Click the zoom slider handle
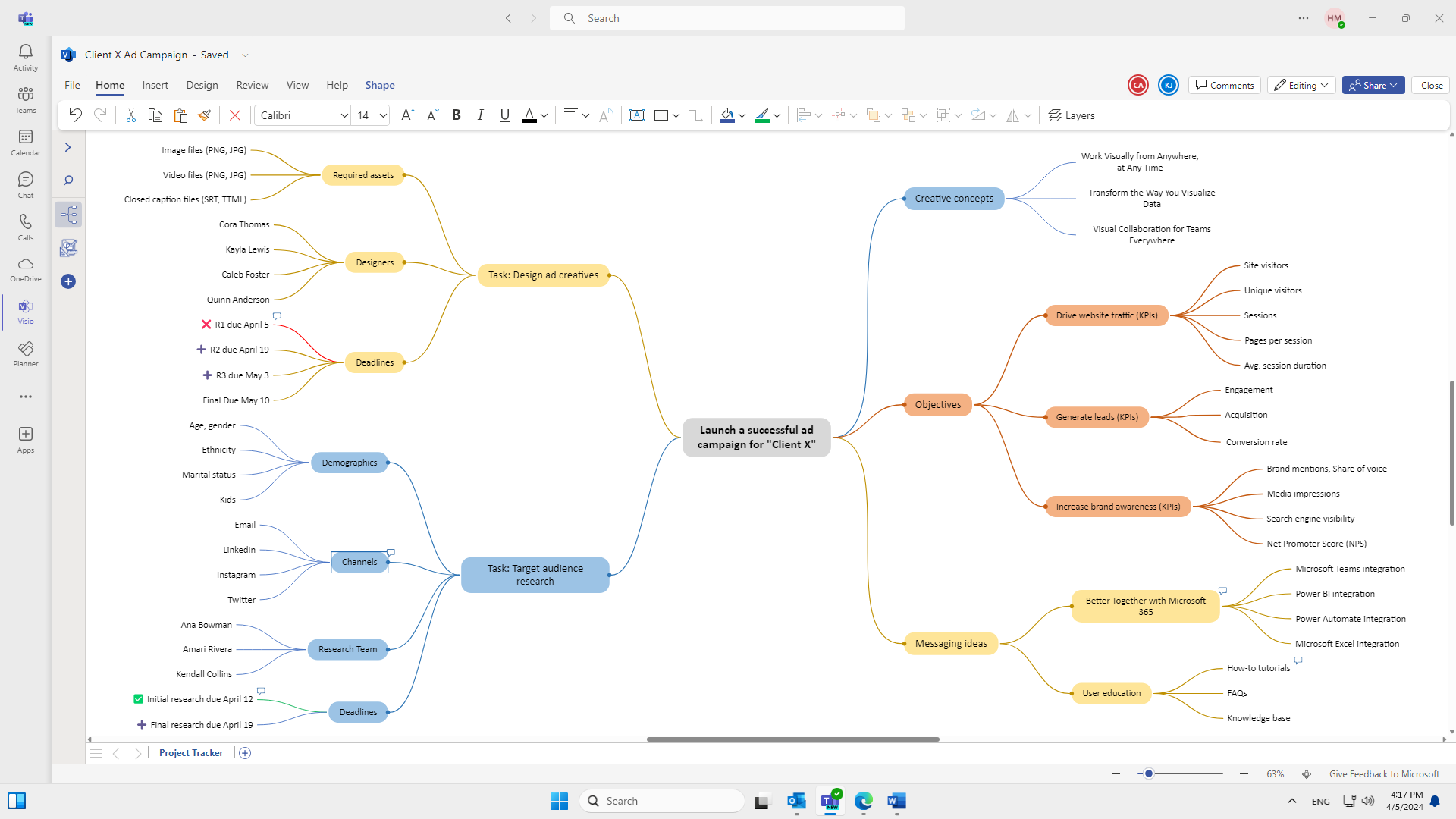 [1149, 773]
